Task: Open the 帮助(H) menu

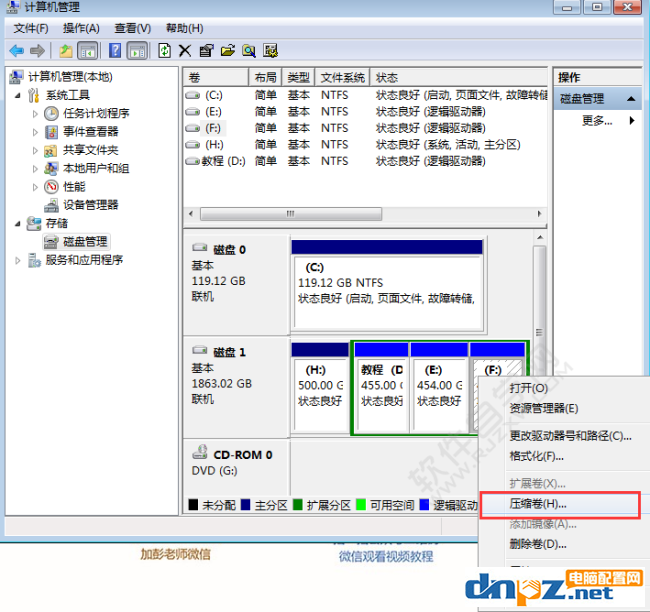Action: (x=184, y=28)
